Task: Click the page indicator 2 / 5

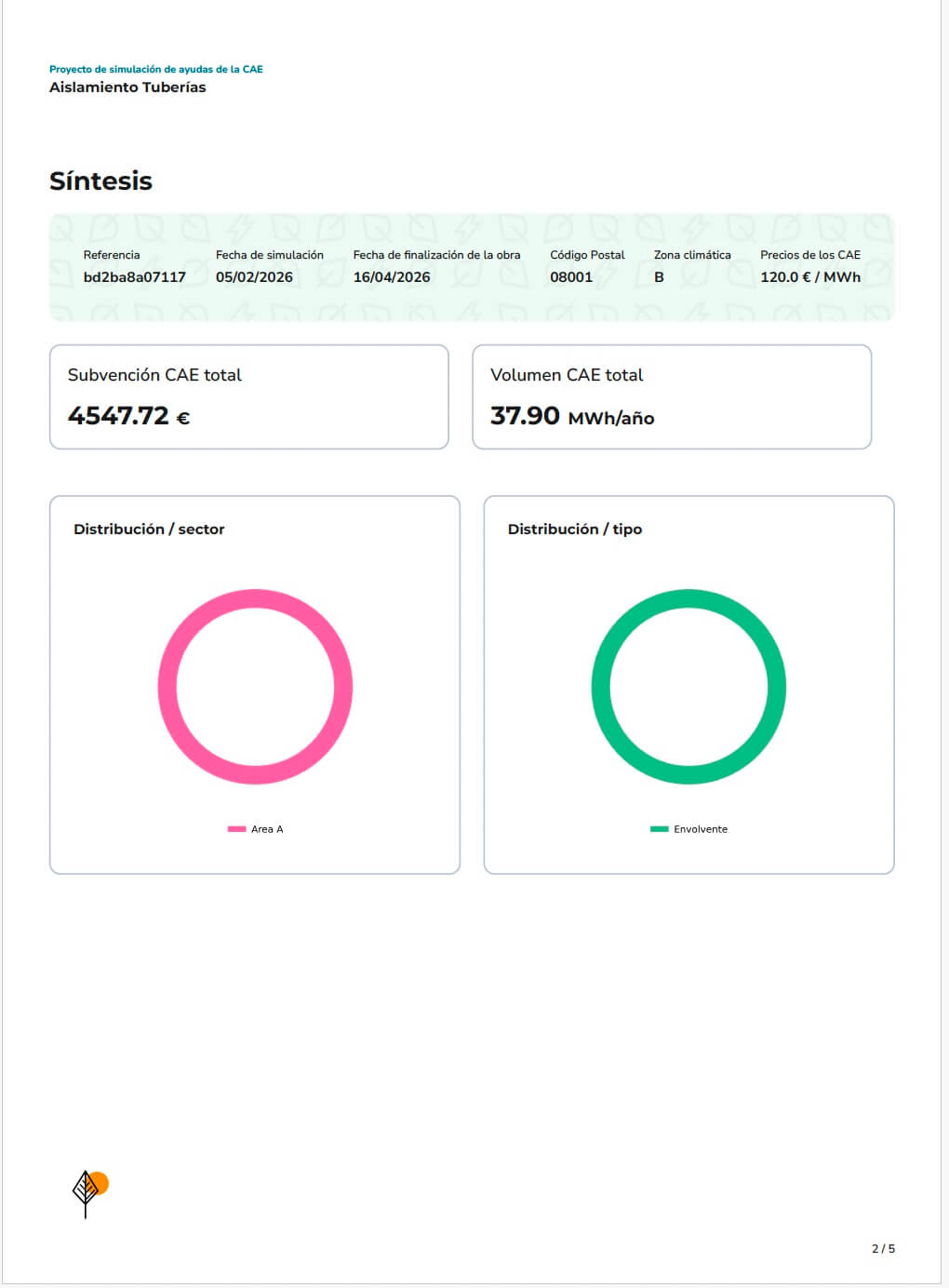Action: pyautogui.click(x=883, y=1249)
